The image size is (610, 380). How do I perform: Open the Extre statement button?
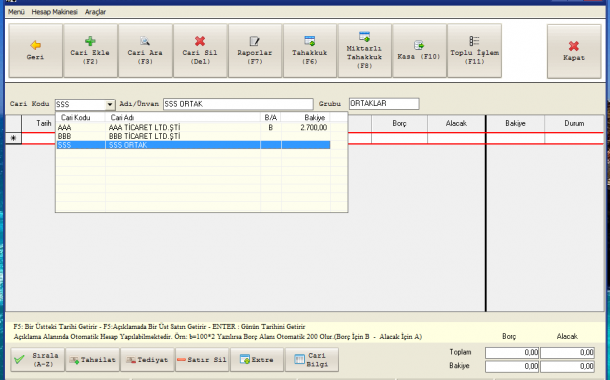click(x=257, y=360)
